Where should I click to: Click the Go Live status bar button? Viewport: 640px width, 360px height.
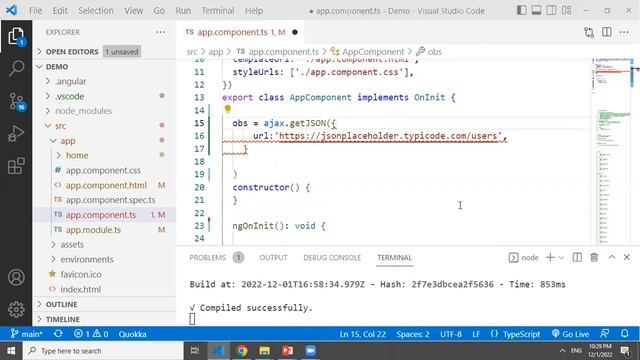[x=570, y=334]
